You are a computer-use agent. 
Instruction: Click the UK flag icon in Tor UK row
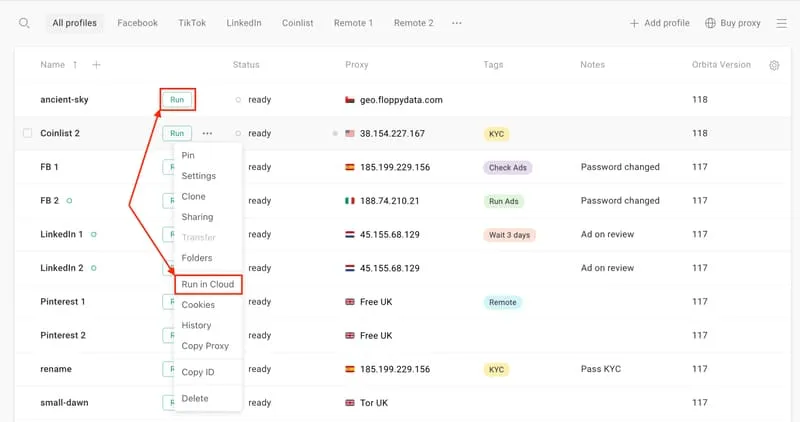pyautogui.click(x=349, y=403)
